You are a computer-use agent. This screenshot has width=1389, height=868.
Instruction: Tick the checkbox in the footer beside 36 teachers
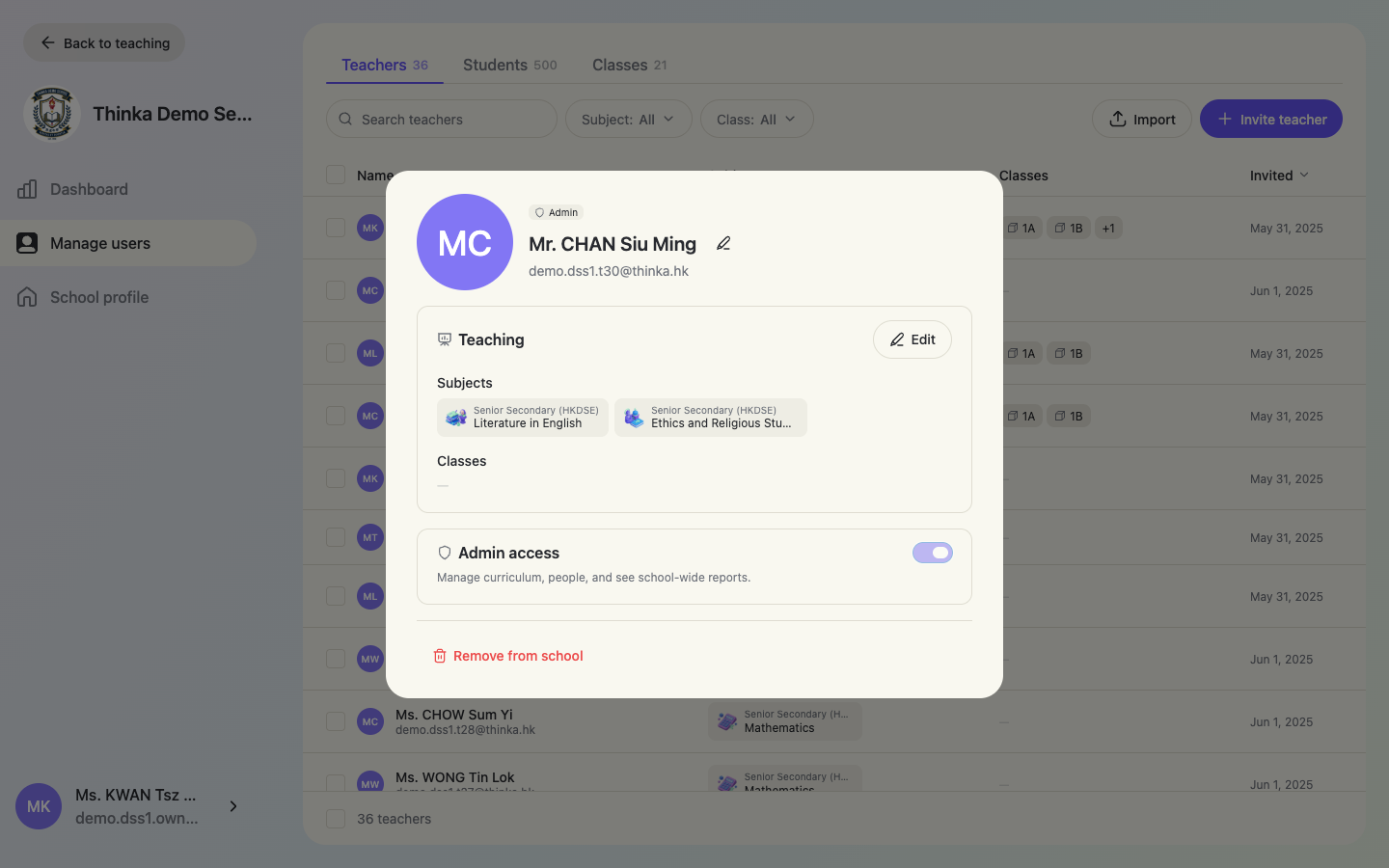click(x=336, y=819)
